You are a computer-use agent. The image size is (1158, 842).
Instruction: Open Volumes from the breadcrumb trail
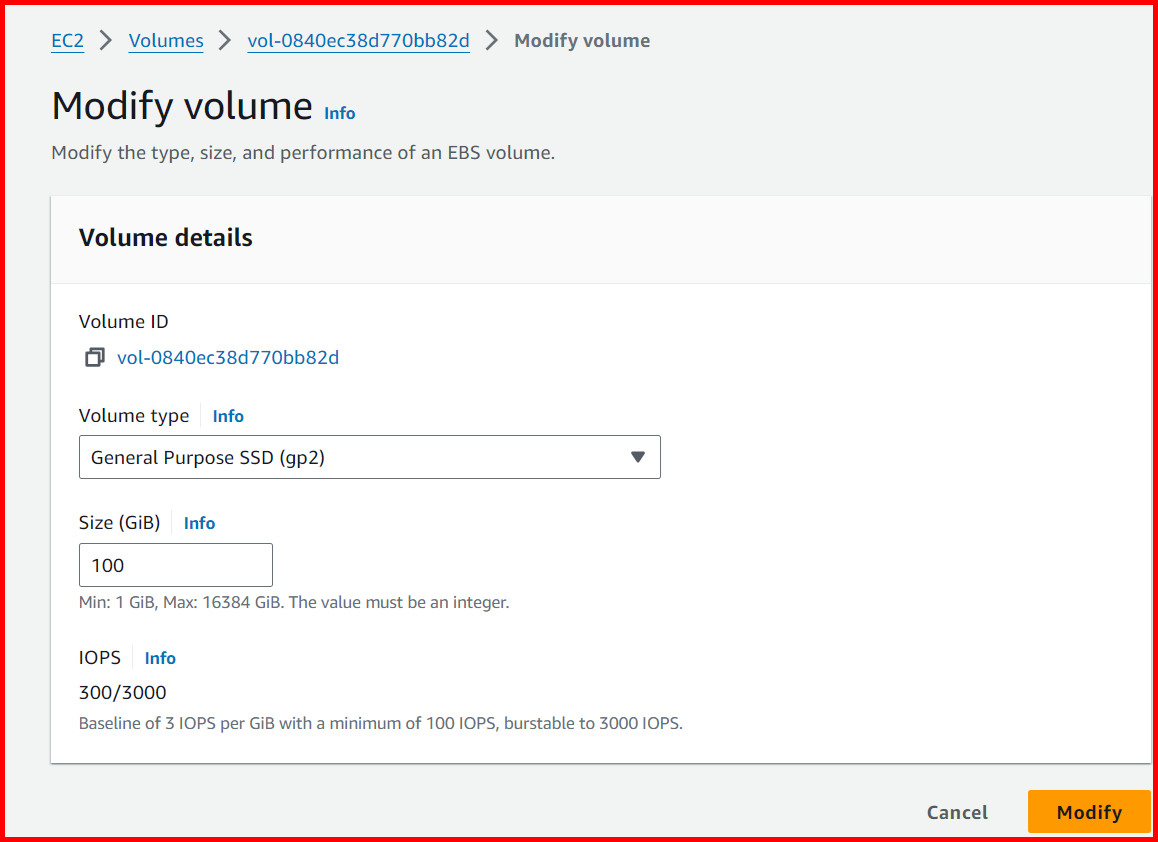pos(165,40)
